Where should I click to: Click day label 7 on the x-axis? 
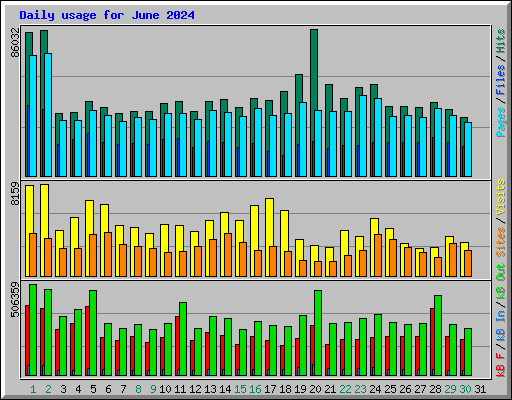123,389
